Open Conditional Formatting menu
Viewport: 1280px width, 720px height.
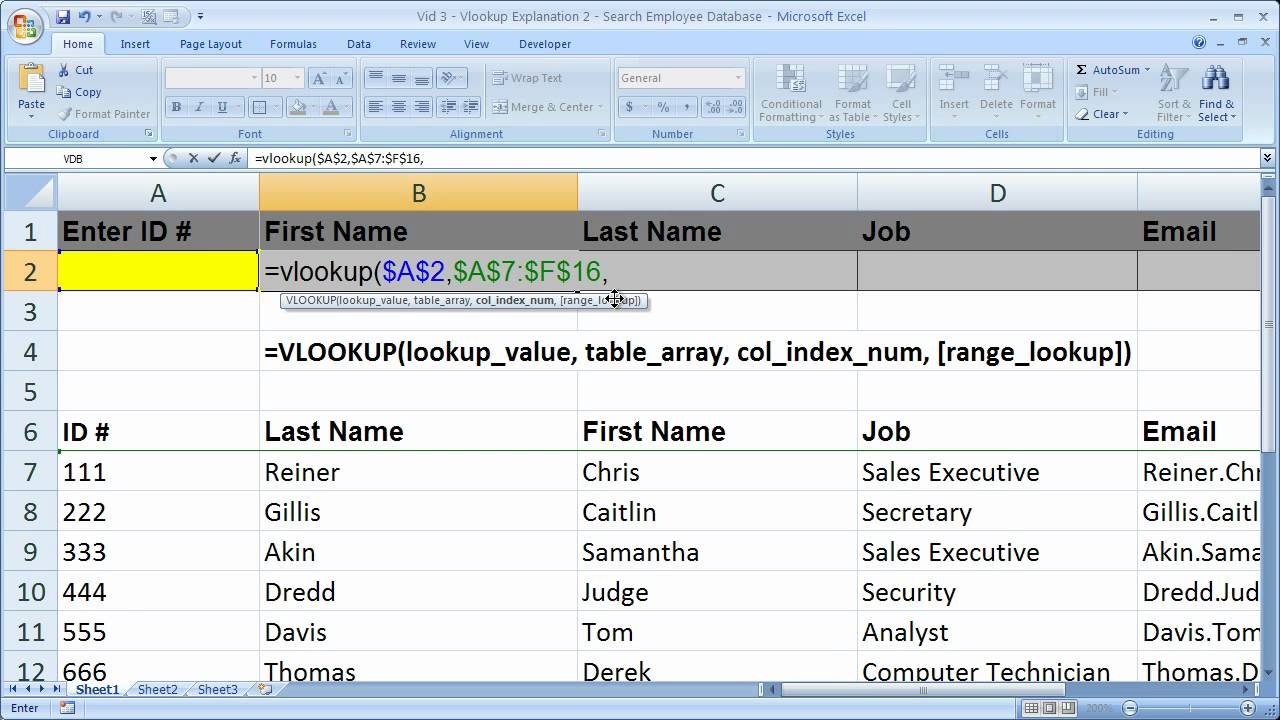tap(791, 94)
